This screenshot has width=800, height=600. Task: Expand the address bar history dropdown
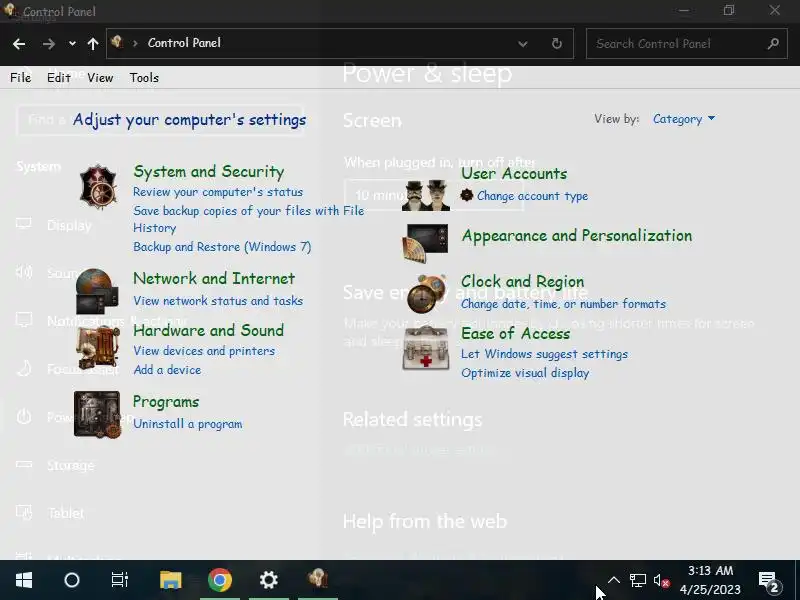pos(522,44)
